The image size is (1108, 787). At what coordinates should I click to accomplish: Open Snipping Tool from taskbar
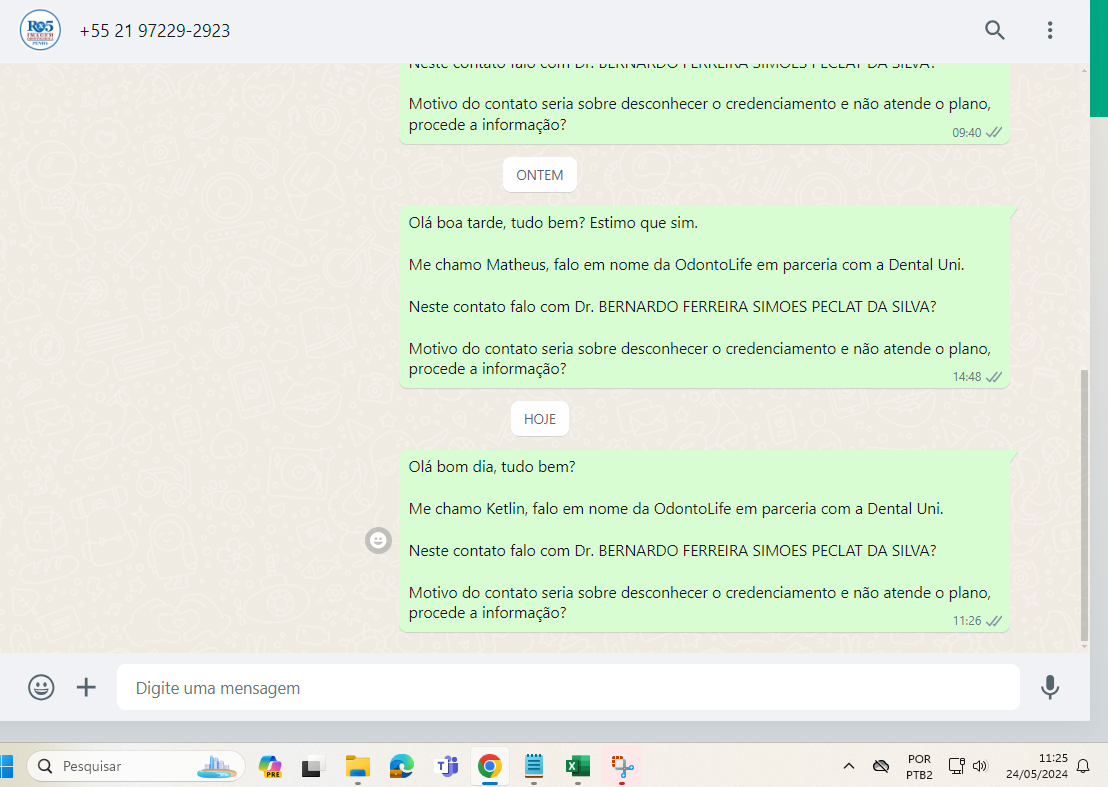tap(622, 766)
